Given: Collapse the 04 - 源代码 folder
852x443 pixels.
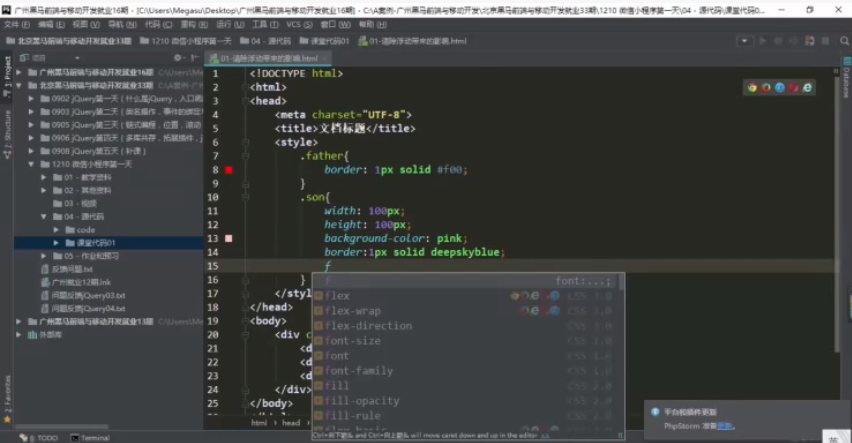Looking at the screenshot, I should (x=44, y=216).
